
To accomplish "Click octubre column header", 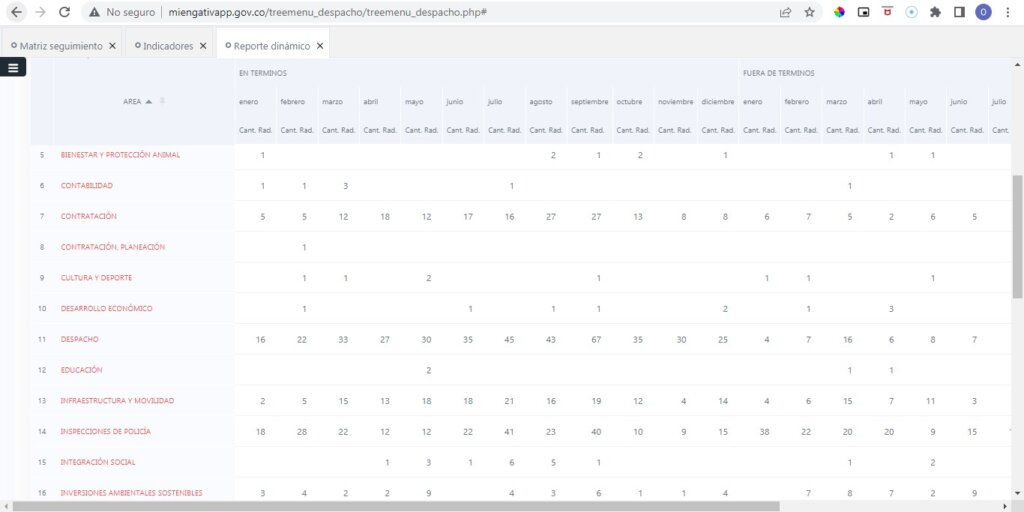I will (628, 102).
